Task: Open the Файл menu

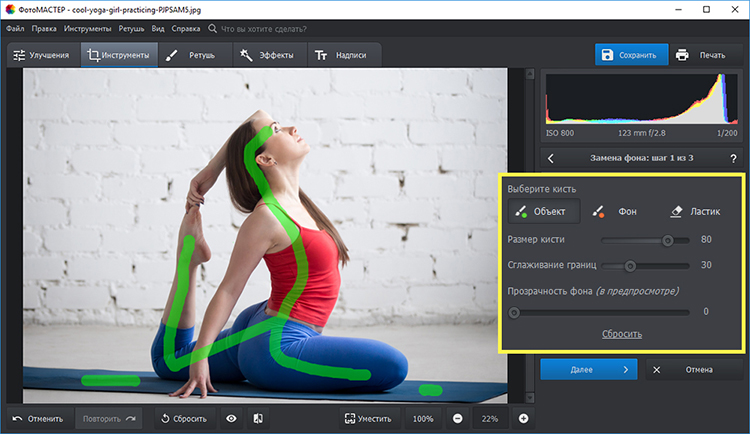Action: 15,29
